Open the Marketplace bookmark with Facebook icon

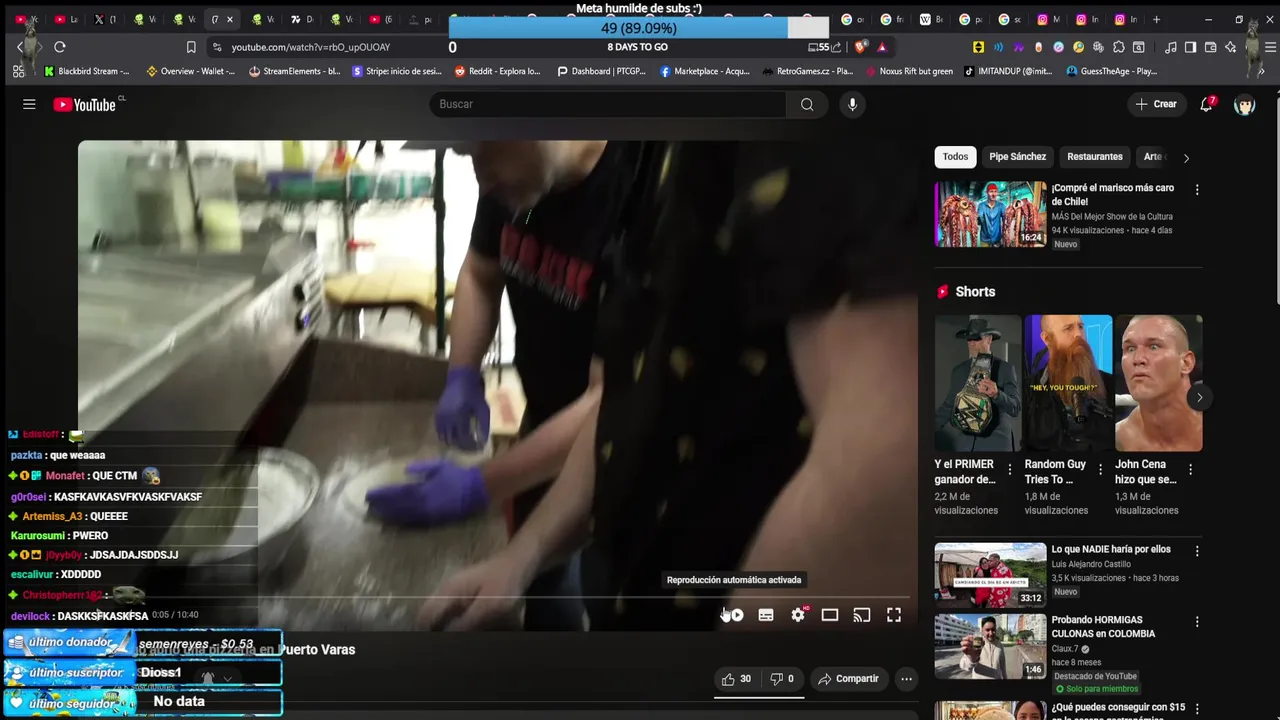click(705, 71)
